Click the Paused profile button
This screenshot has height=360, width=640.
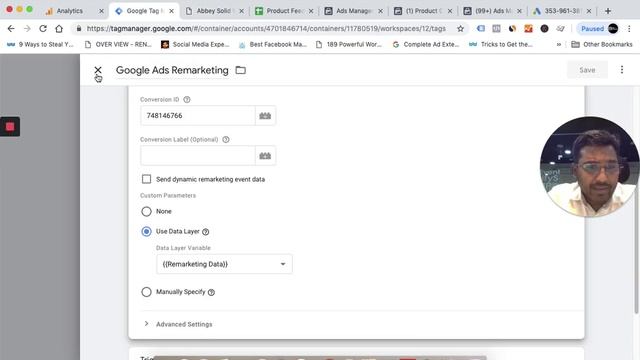(x=598, y=29)
